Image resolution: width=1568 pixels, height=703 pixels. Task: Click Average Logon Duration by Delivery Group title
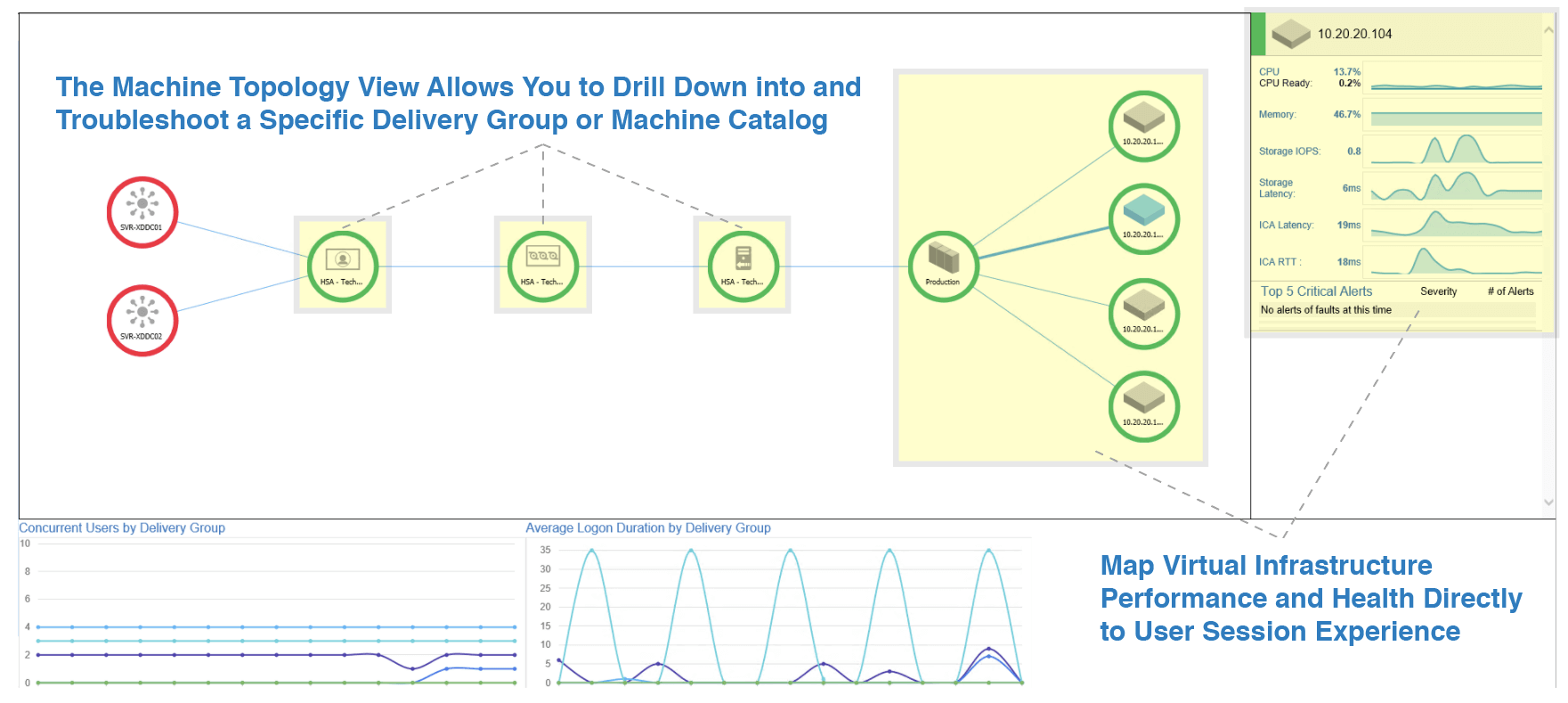tap(648, 527)
